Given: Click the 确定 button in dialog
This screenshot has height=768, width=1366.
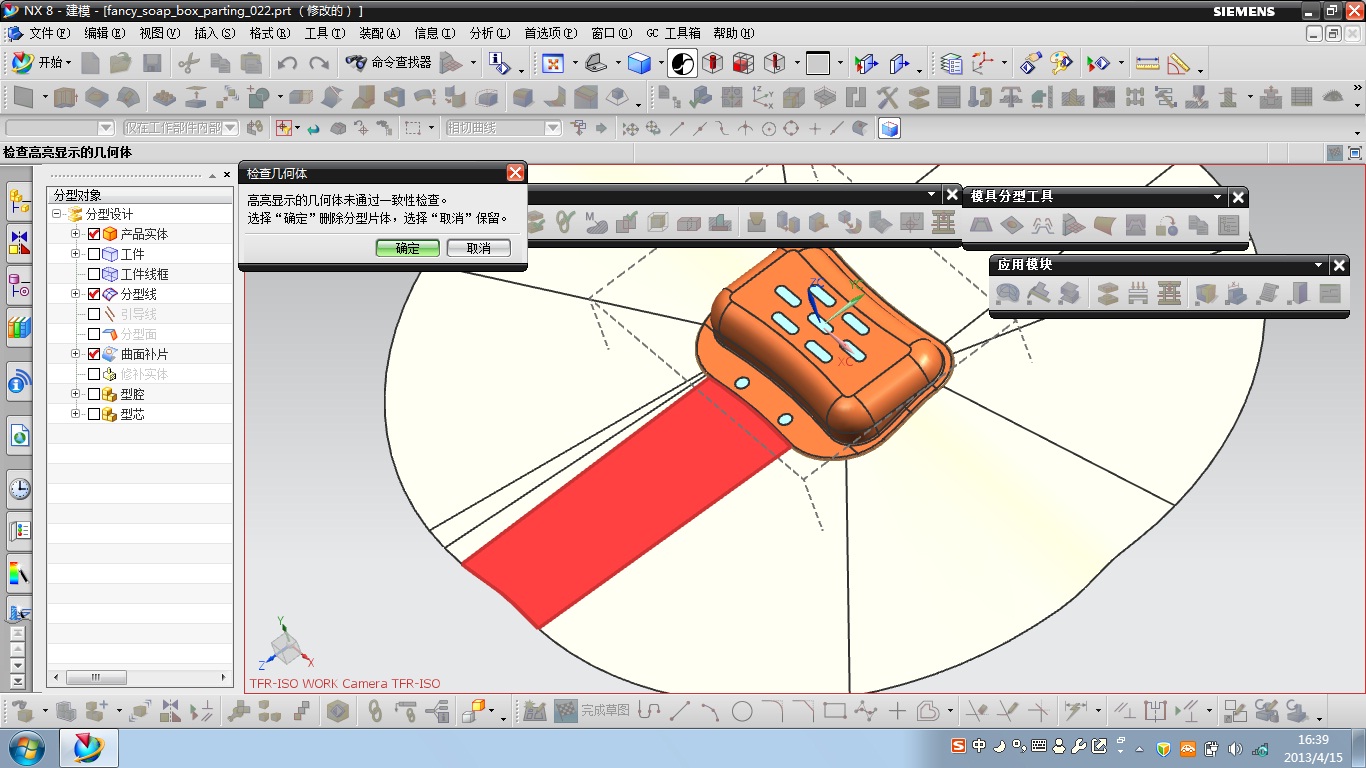Looking at the screenshot, I should point(407,248).
